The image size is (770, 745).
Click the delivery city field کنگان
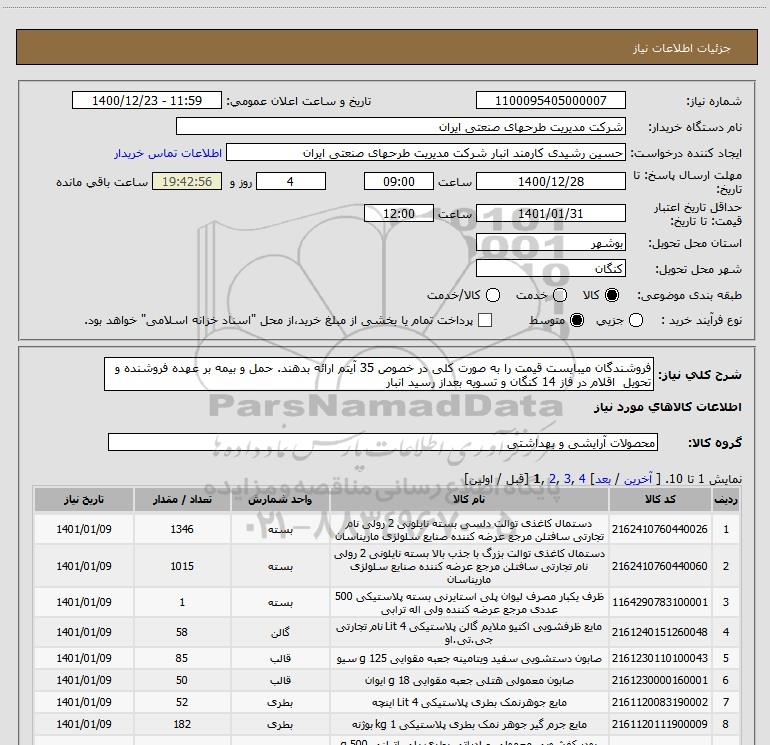(x=550, y=269)
